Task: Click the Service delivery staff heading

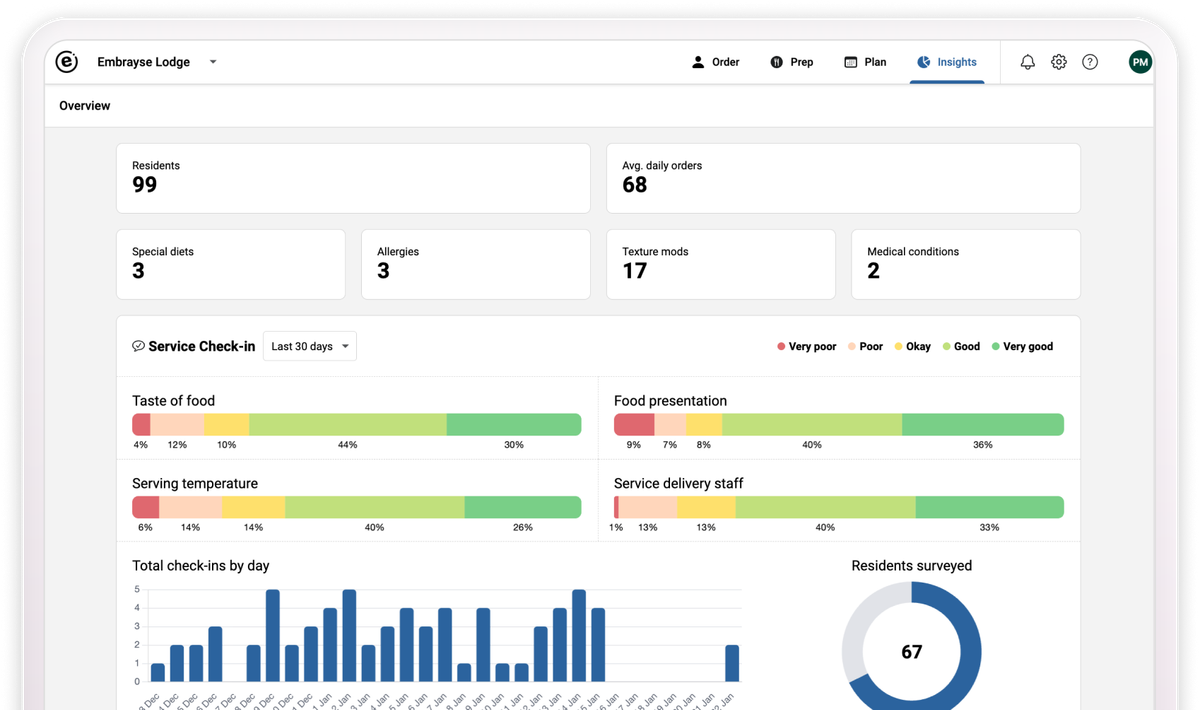Action: click(679, 484)
